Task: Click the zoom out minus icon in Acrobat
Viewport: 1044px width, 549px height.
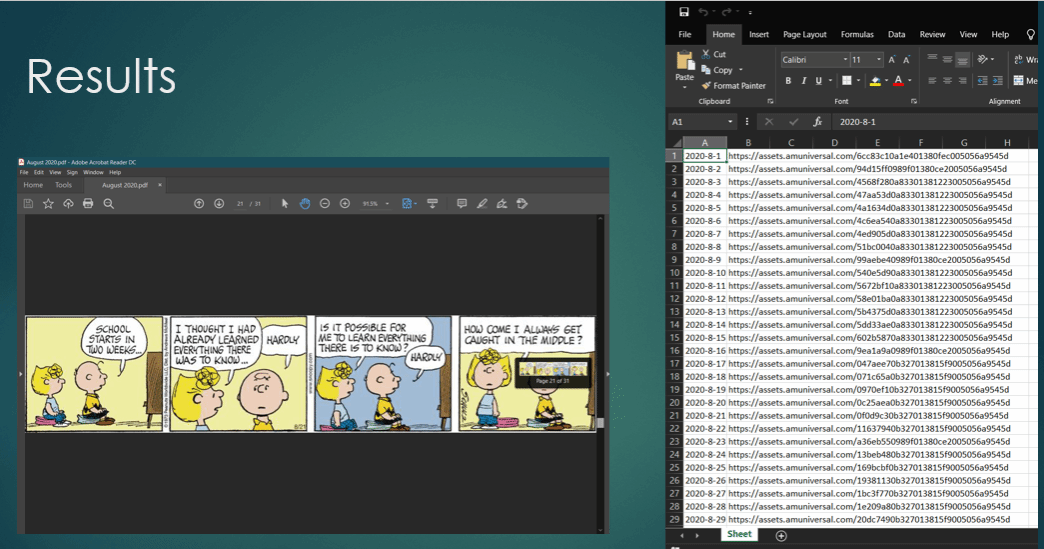Action: pyautogui.click(x=325, y=204)
